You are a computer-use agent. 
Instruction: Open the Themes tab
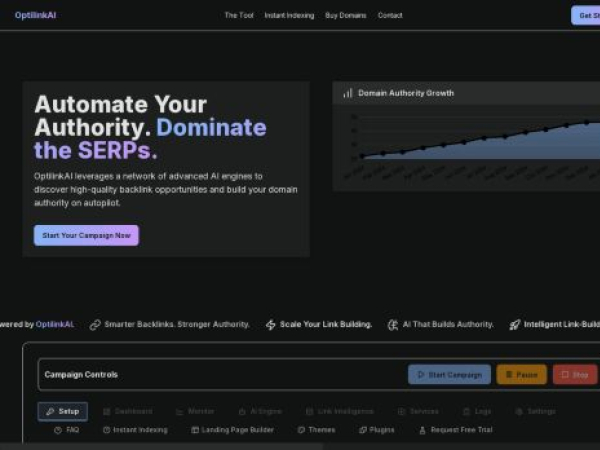coord(316,430)
